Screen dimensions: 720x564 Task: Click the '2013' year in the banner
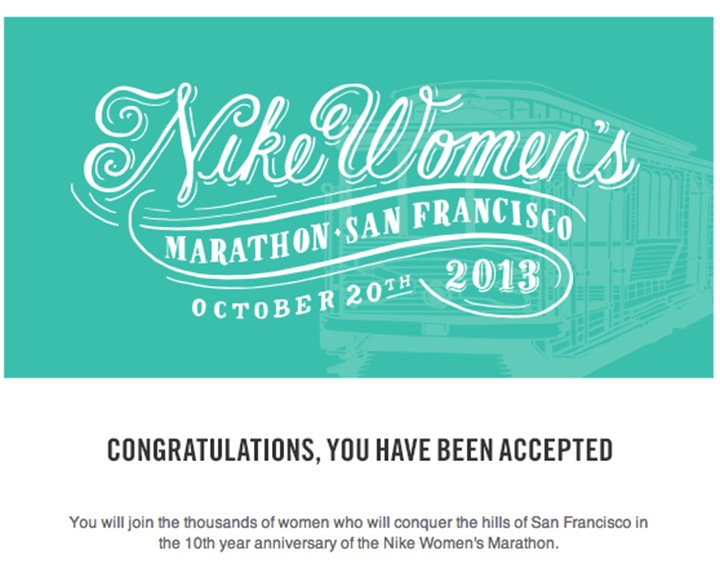tap(492, 276)
